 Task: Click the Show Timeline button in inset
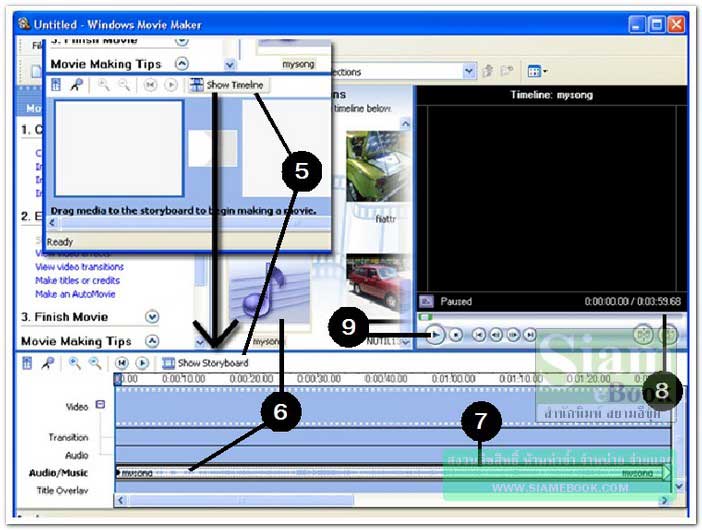point(227,85)
